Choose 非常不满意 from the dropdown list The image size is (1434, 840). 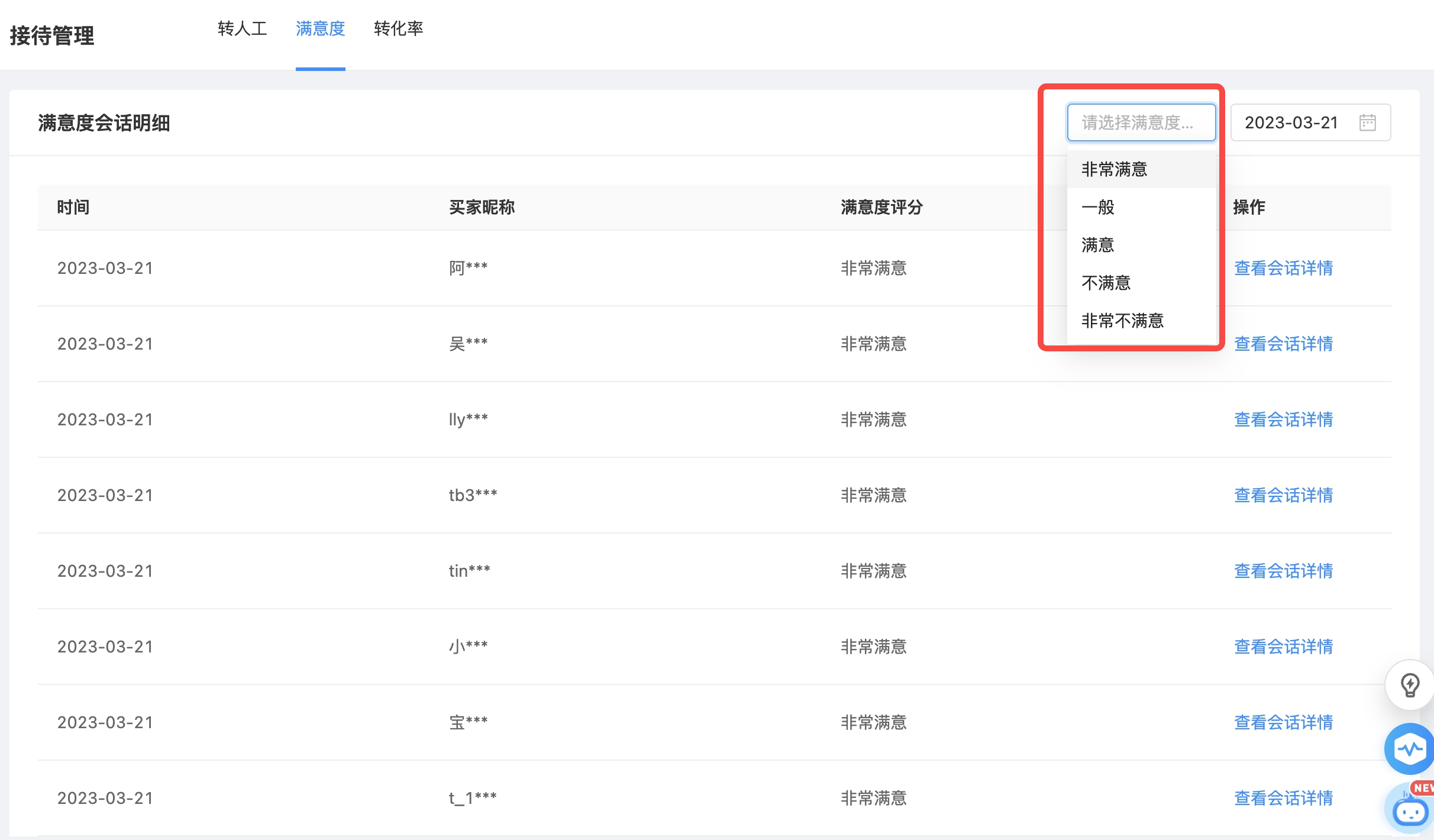(1141, 321)
